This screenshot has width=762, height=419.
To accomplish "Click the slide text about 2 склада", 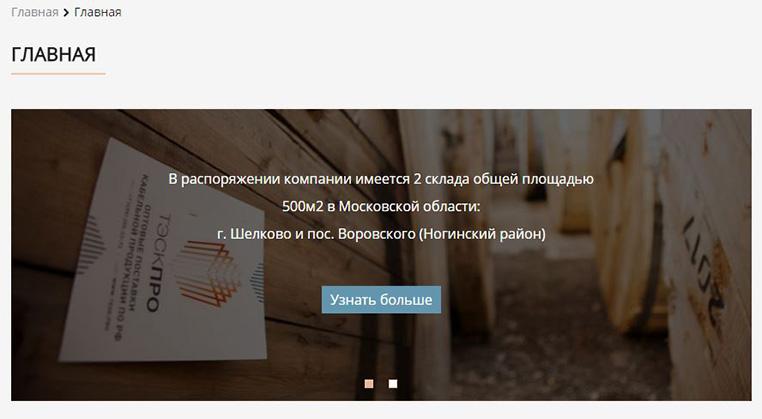I will click(x=381, y=179).
